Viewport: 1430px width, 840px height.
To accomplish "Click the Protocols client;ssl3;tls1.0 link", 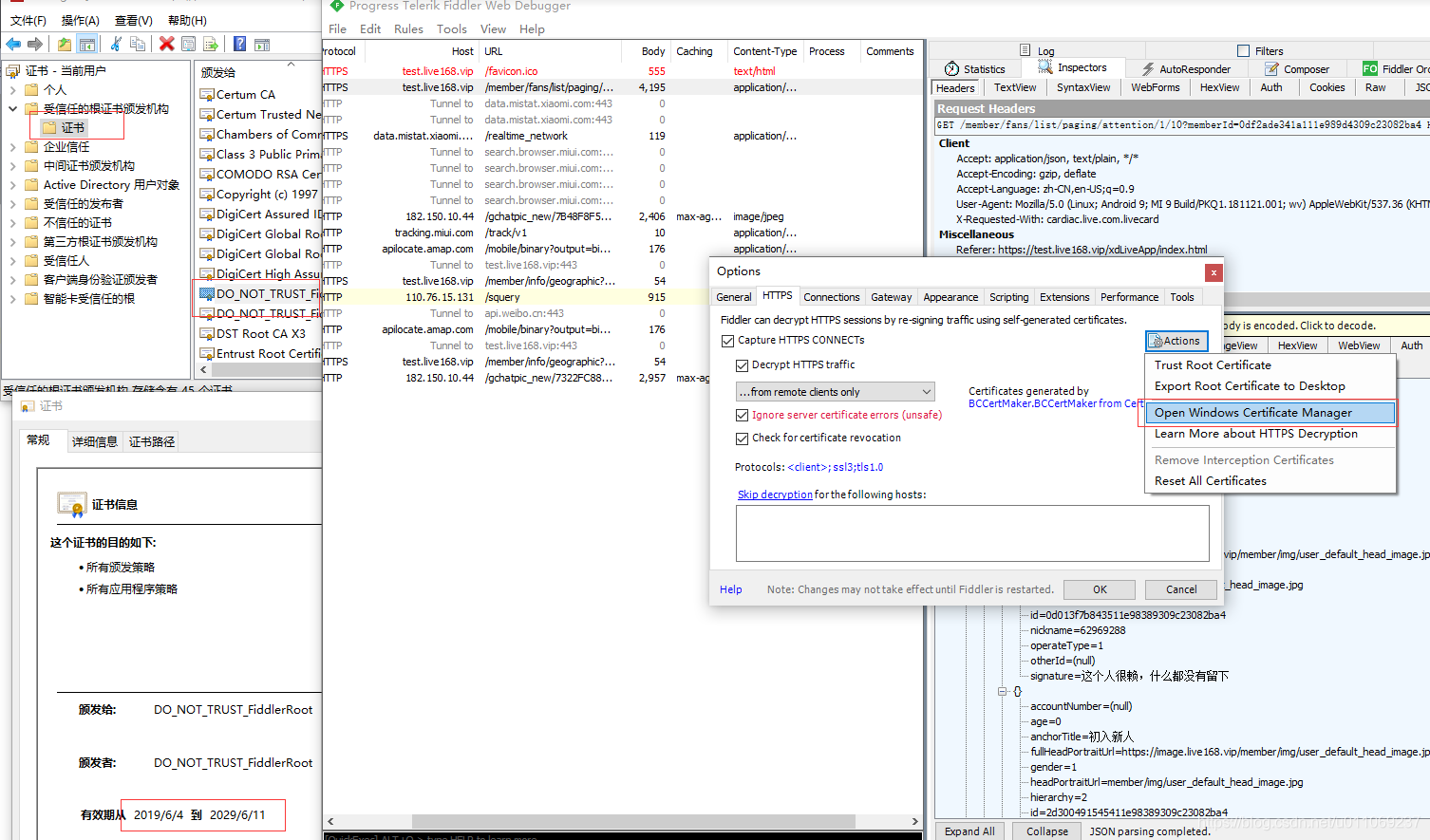I will [836, 467].
